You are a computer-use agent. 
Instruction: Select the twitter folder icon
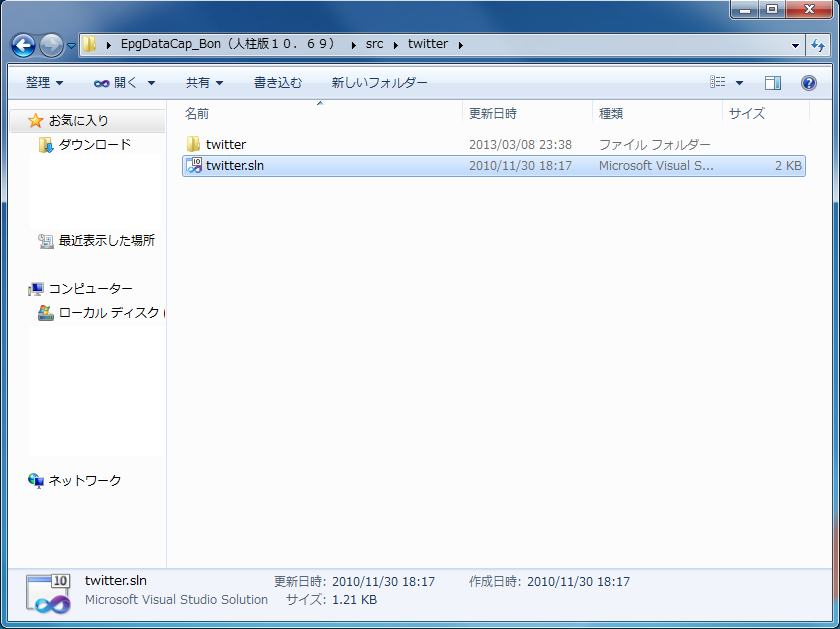193,144
